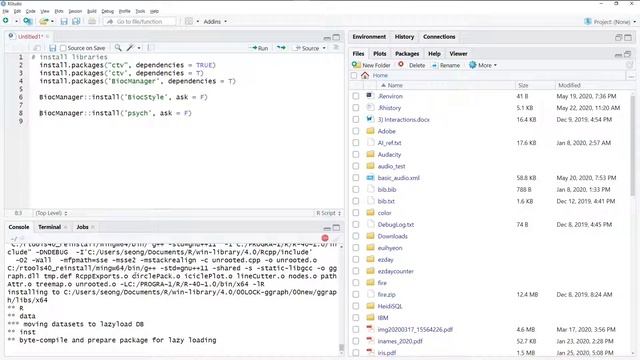Open workspace panes grid icon
This screenshot has width=640, height=360.
tap(189, 21)
